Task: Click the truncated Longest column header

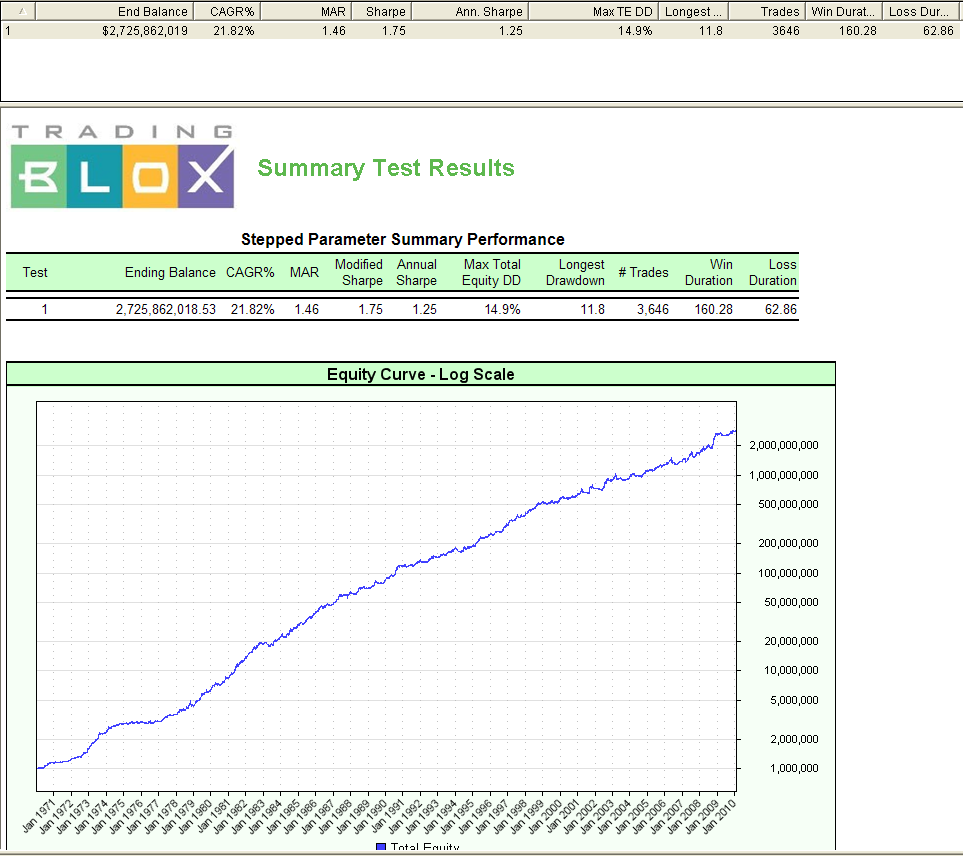Action: point(693,12)
